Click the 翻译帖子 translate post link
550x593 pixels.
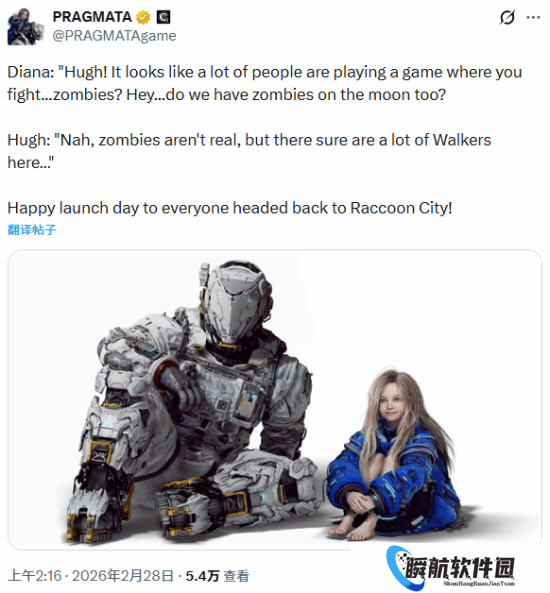click(x=32, y=230)
